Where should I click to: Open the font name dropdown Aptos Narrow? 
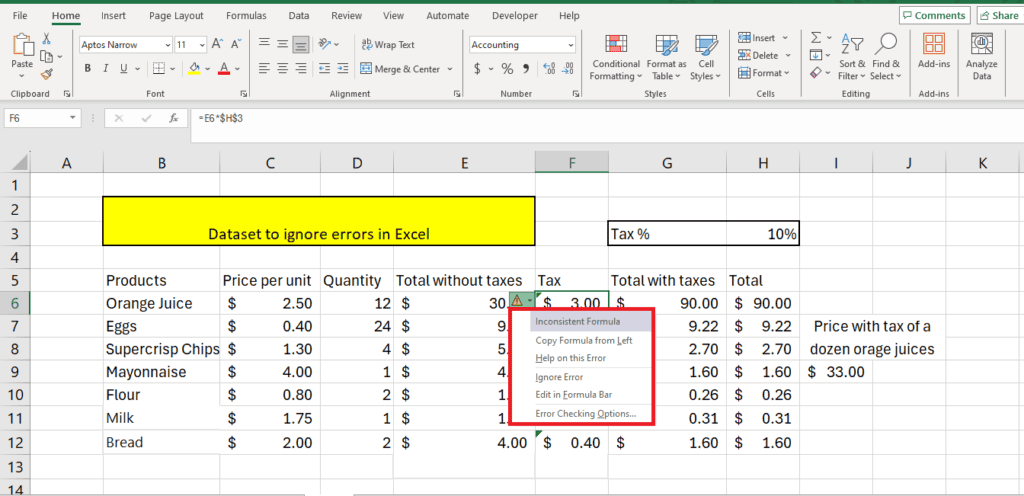tap(166, 45)
